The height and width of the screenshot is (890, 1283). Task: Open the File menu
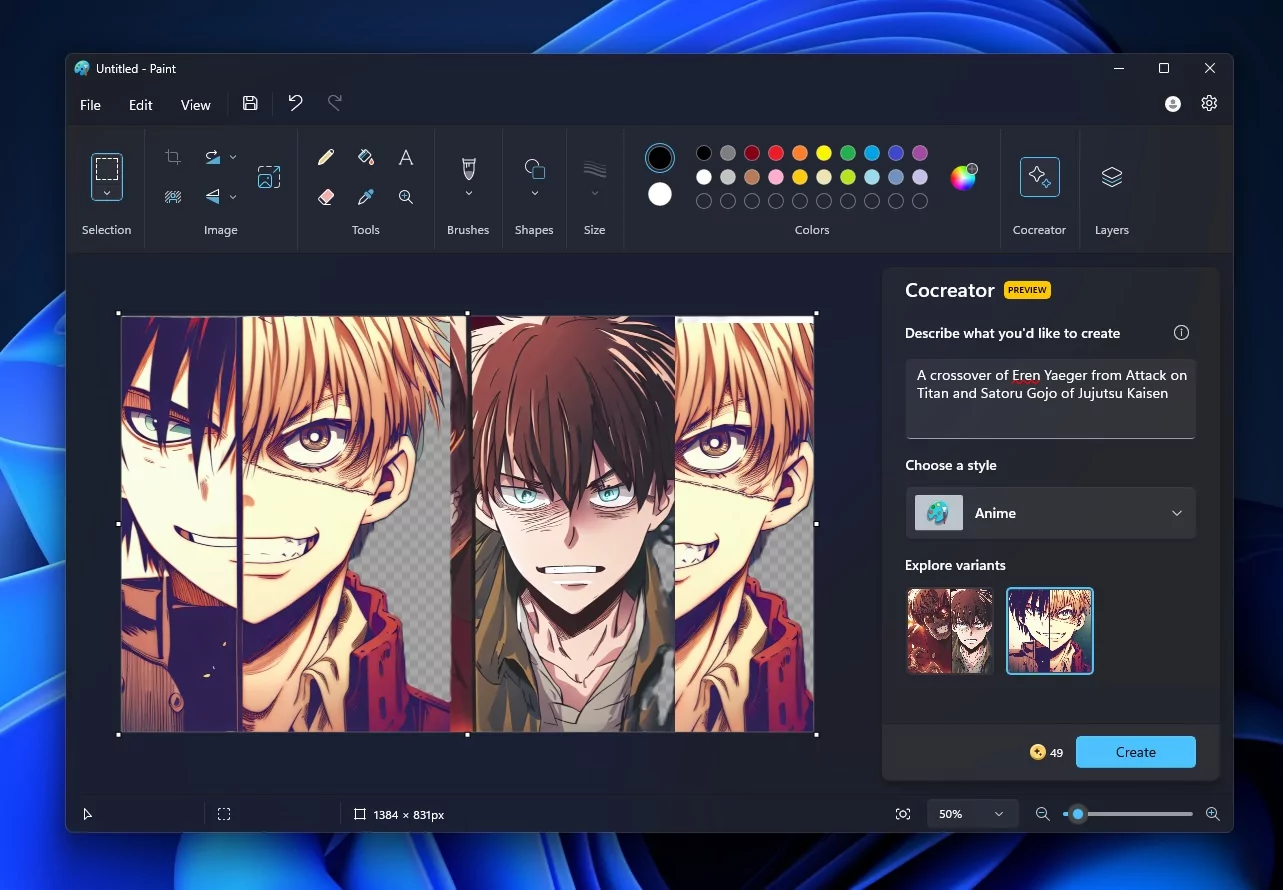(90, 105)
